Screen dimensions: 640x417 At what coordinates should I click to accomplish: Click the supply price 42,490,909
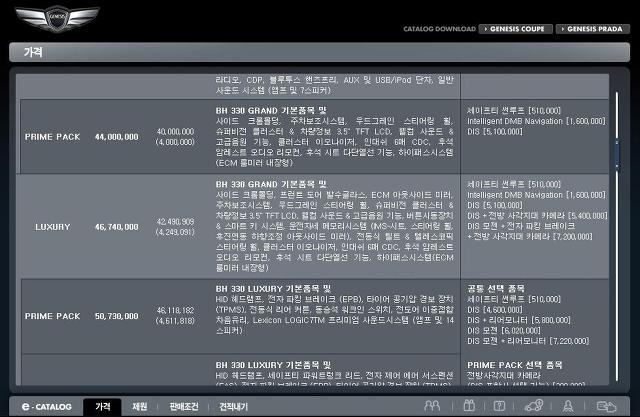click(176, 222)
